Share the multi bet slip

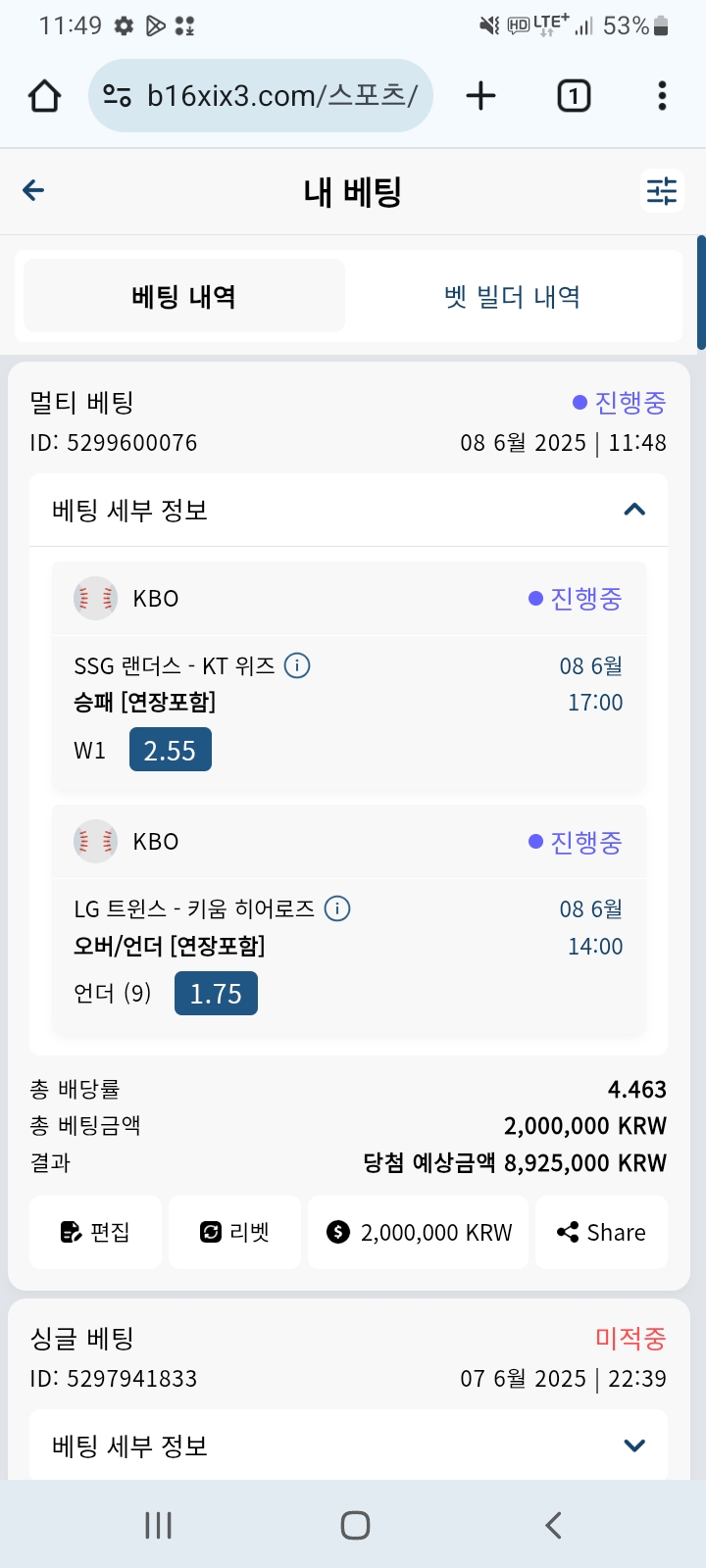coord(601,1232)
